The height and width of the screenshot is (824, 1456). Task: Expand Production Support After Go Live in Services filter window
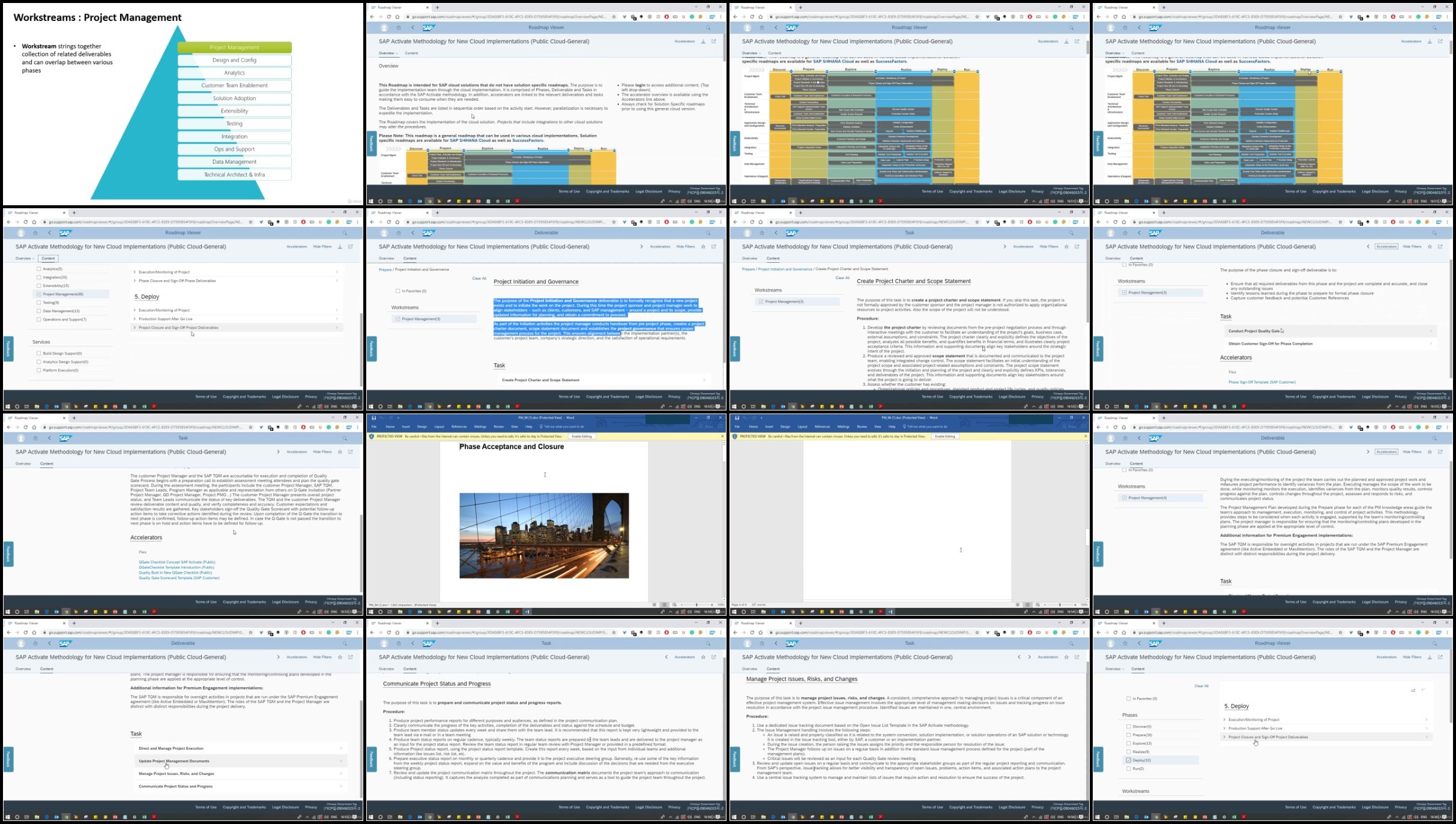coord(237,319)
